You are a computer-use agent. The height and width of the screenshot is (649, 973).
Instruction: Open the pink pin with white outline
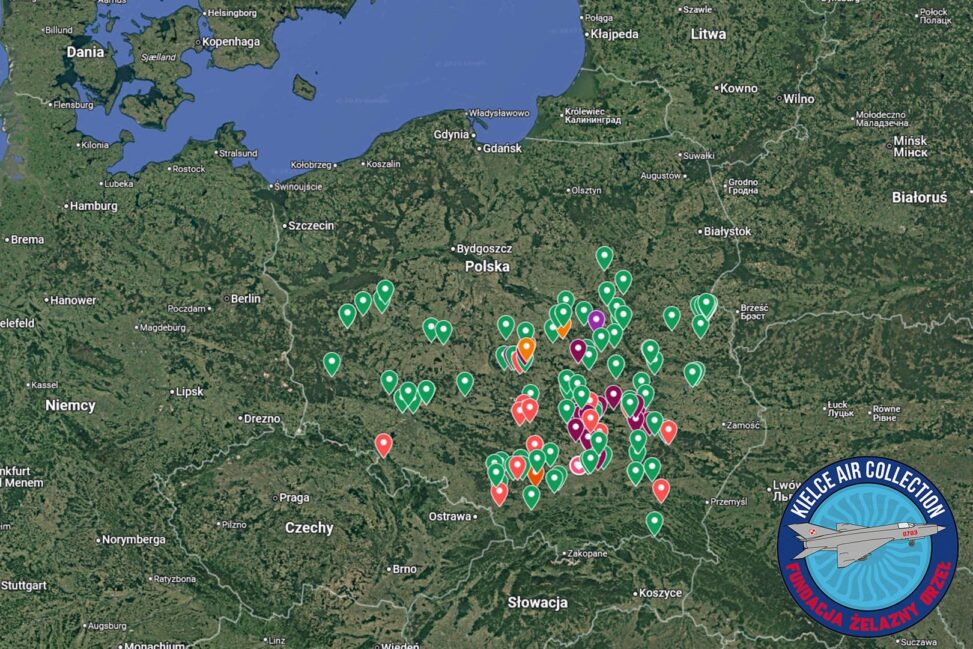click(x=578, y=465)
